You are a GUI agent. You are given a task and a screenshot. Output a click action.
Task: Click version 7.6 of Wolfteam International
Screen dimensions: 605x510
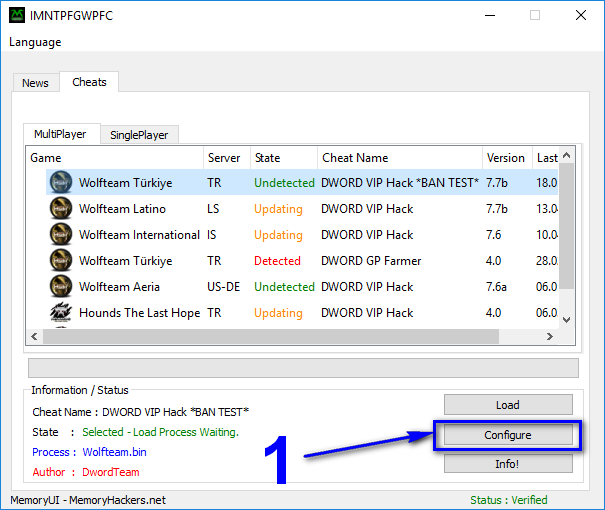[493, 235]
